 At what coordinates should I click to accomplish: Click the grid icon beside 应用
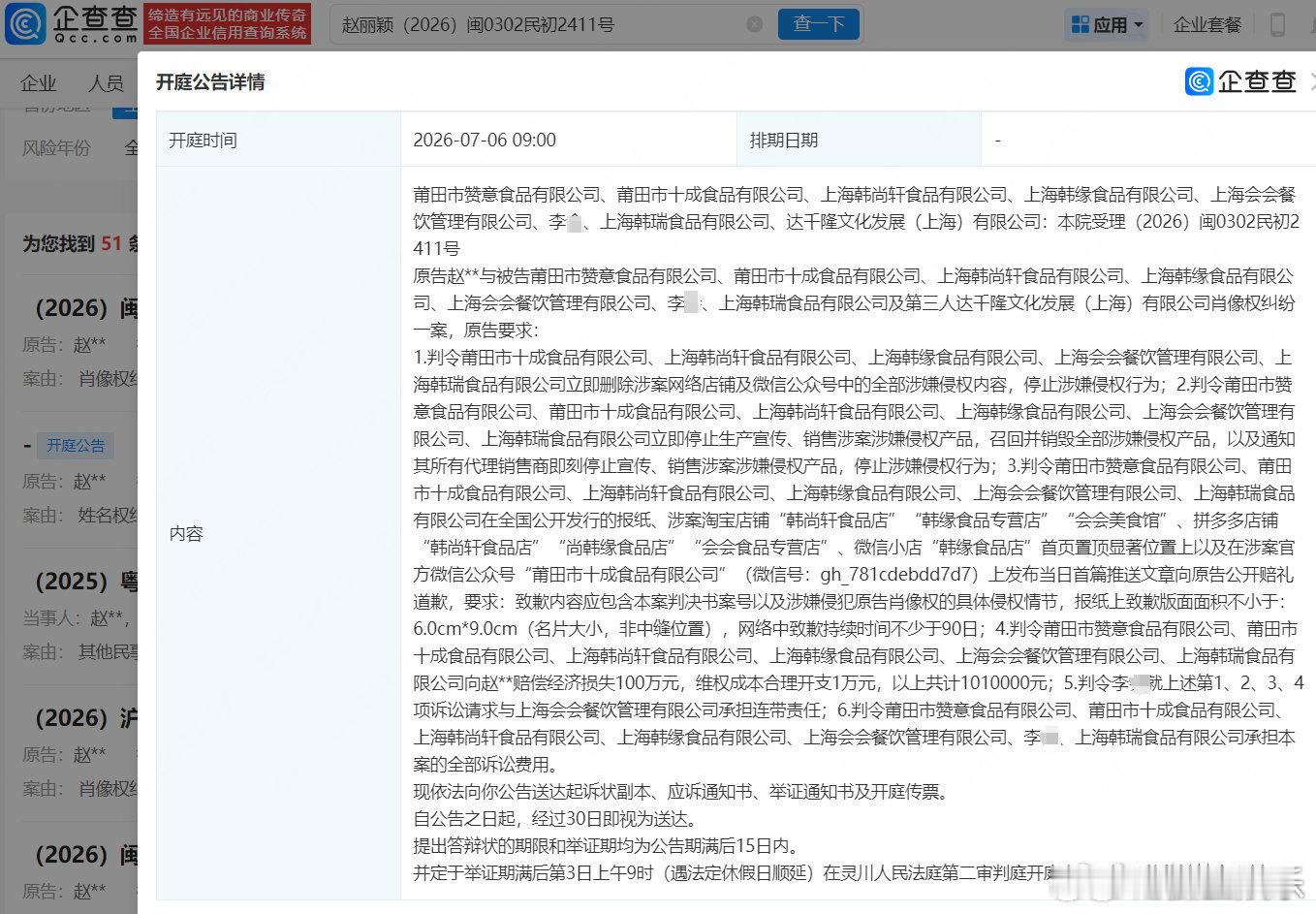click(1080, 25)
